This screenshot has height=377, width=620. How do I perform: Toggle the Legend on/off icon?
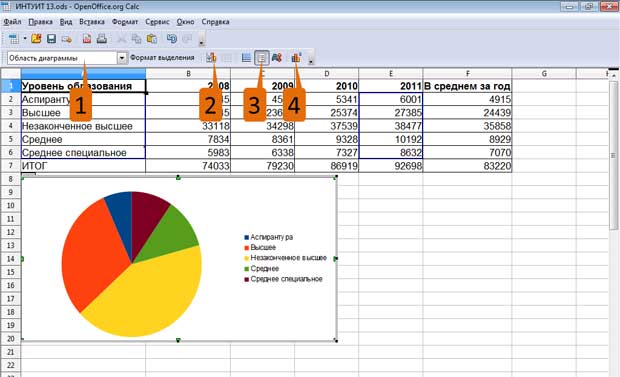[261, 58]
